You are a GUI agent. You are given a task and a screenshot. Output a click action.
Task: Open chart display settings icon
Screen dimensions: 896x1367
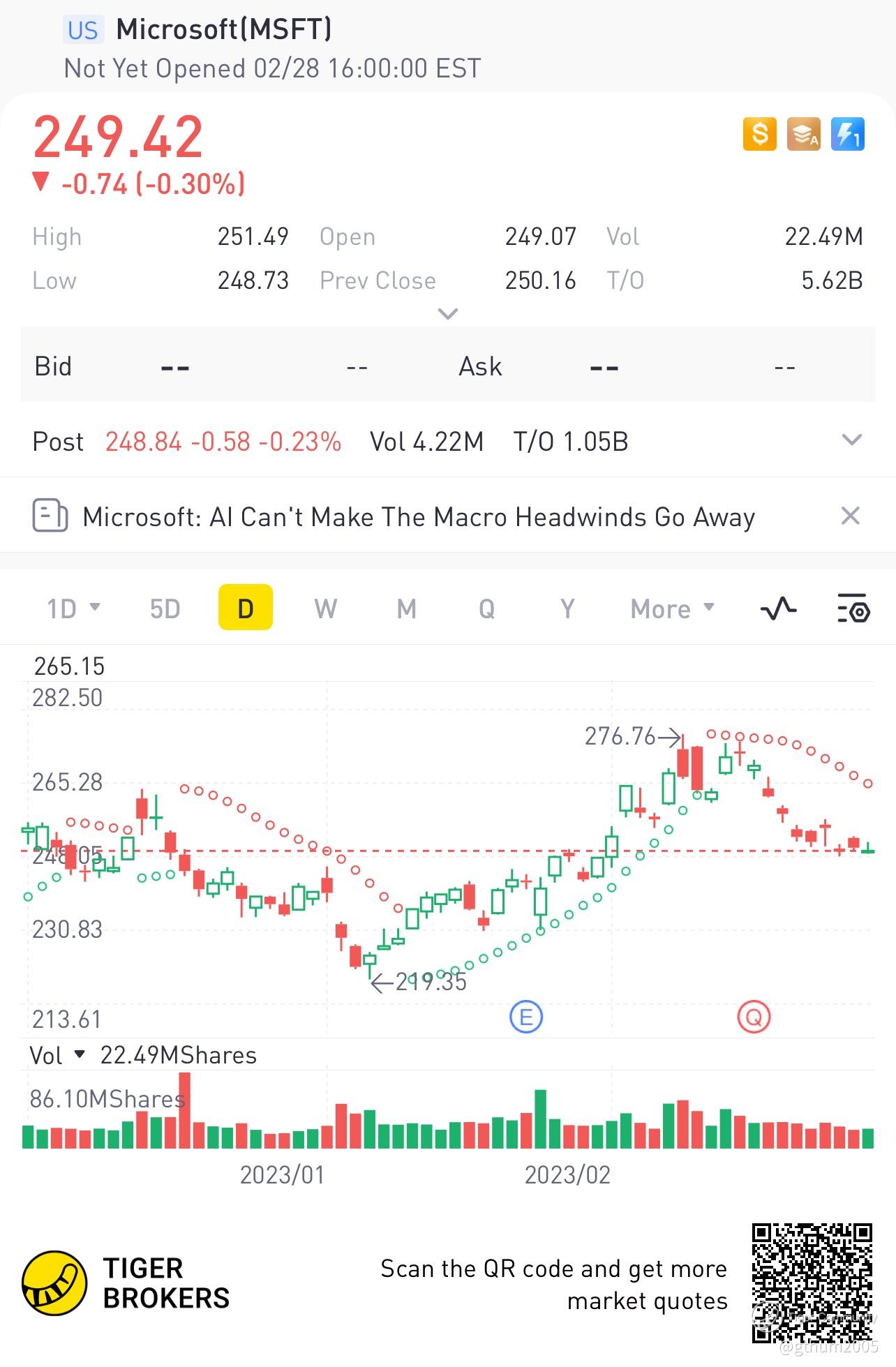coord(853,608)
